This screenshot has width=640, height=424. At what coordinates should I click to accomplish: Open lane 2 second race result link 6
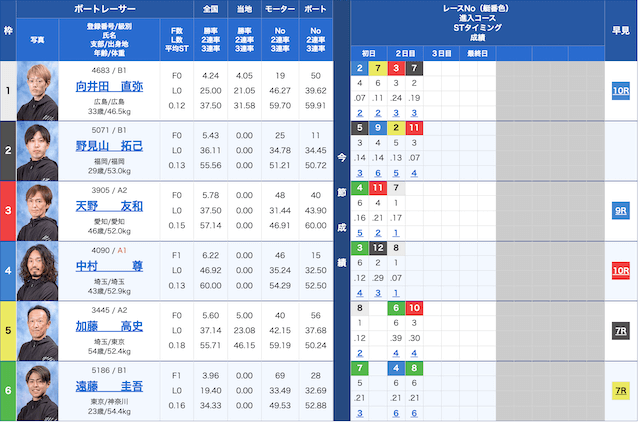(x=378, y=173)
